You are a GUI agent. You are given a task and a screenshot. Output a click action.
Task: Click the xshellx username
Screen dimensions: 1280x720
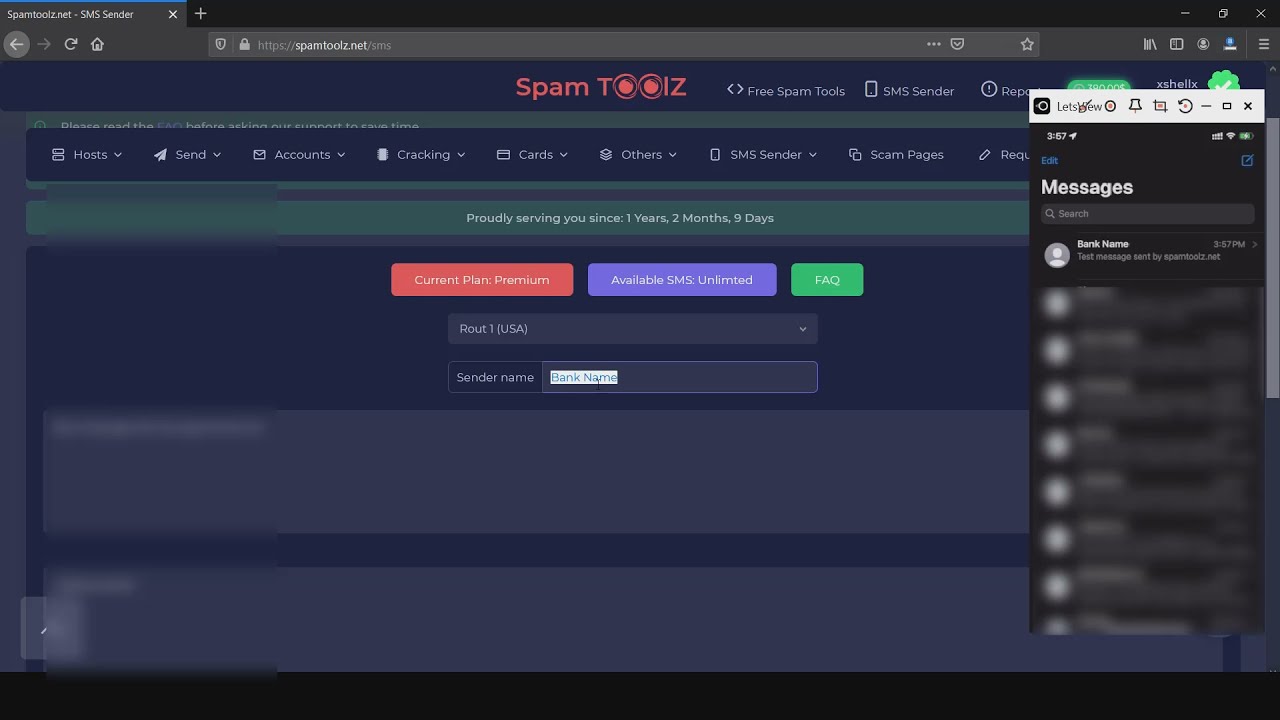coord(1177,84)
